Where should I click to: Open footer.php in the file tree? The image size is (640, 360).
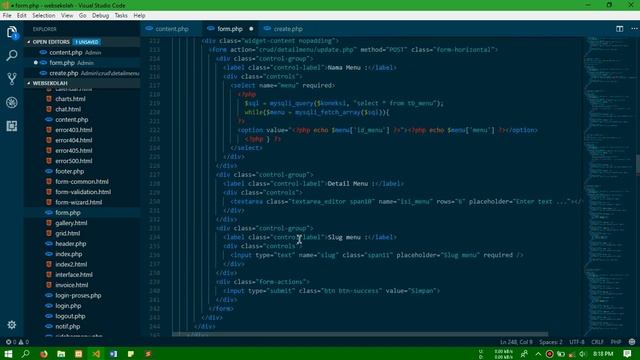(69, 171)
